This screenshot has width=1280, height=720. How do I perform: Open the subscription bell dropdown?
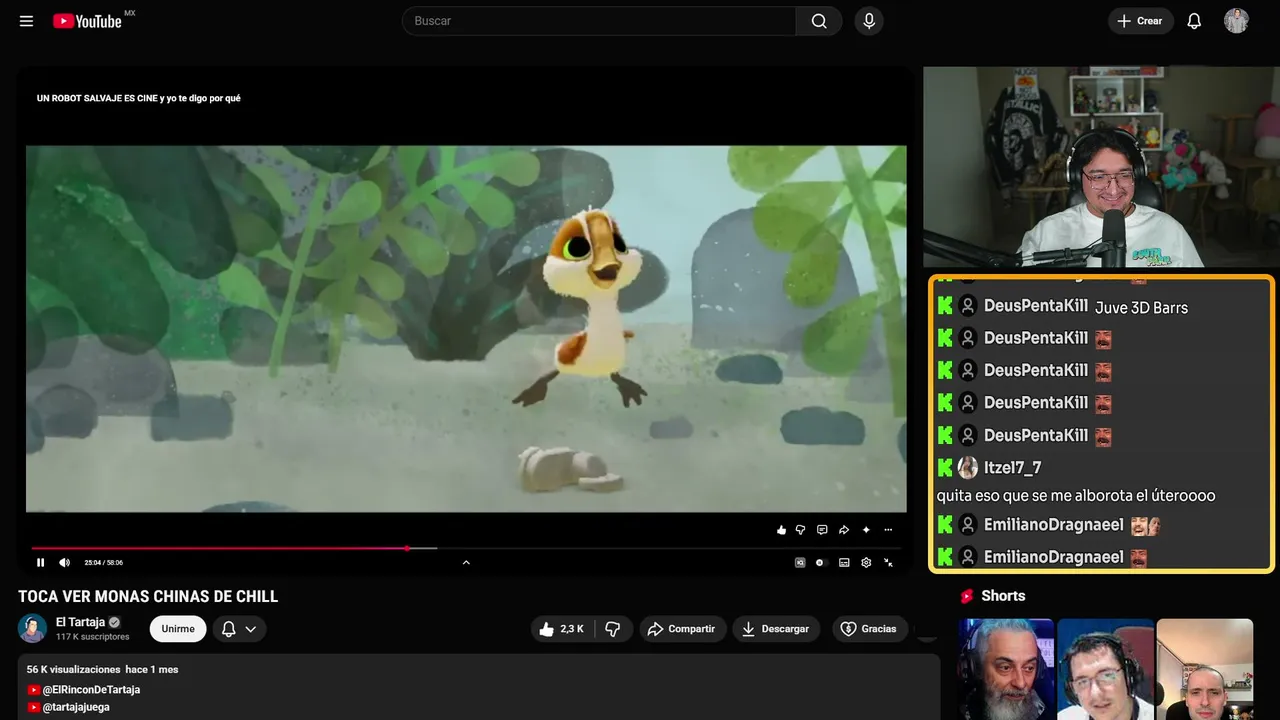pos(239,629)
